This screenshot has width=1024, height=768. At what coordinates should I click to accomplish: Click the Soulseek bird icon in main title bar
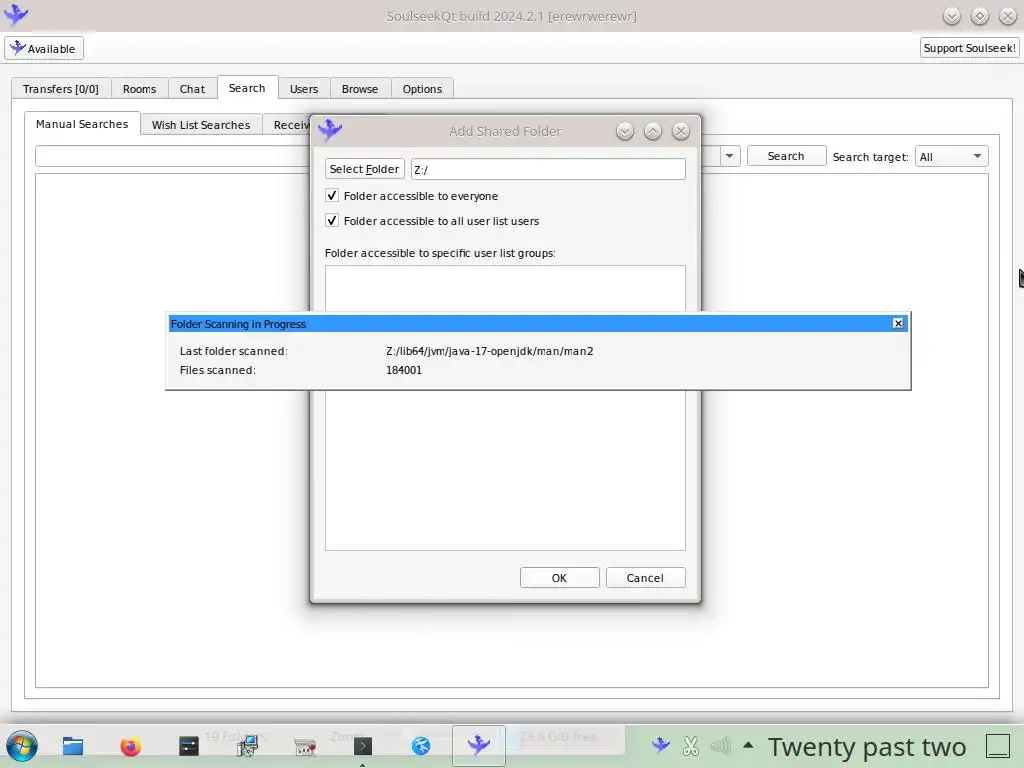(x=16, y=14)
